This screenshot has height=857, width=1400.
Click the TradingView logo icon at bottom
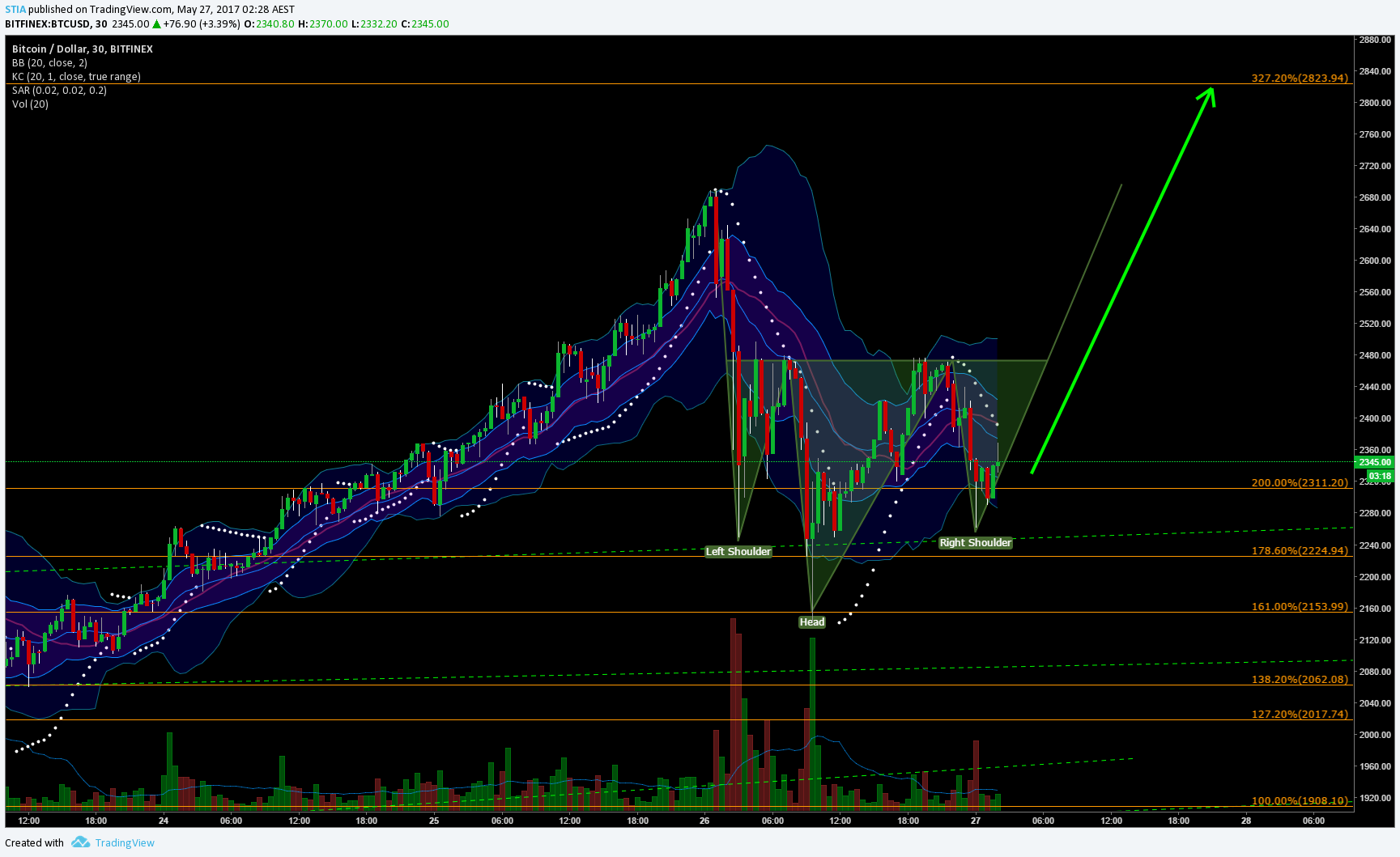pyautogui.click(x=80, y=842)
